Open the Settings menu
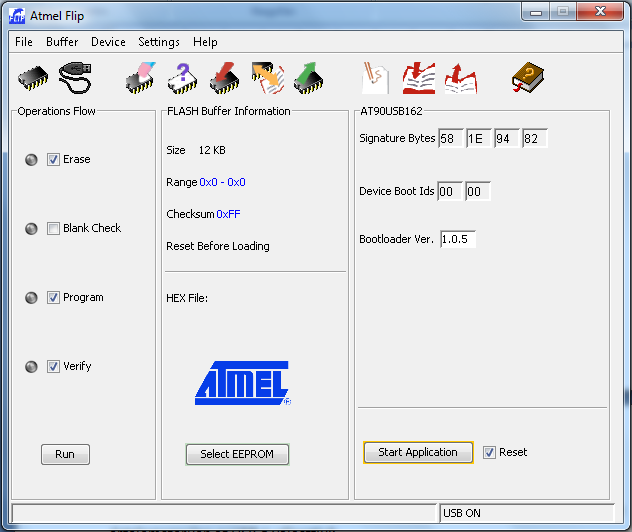 159,42
